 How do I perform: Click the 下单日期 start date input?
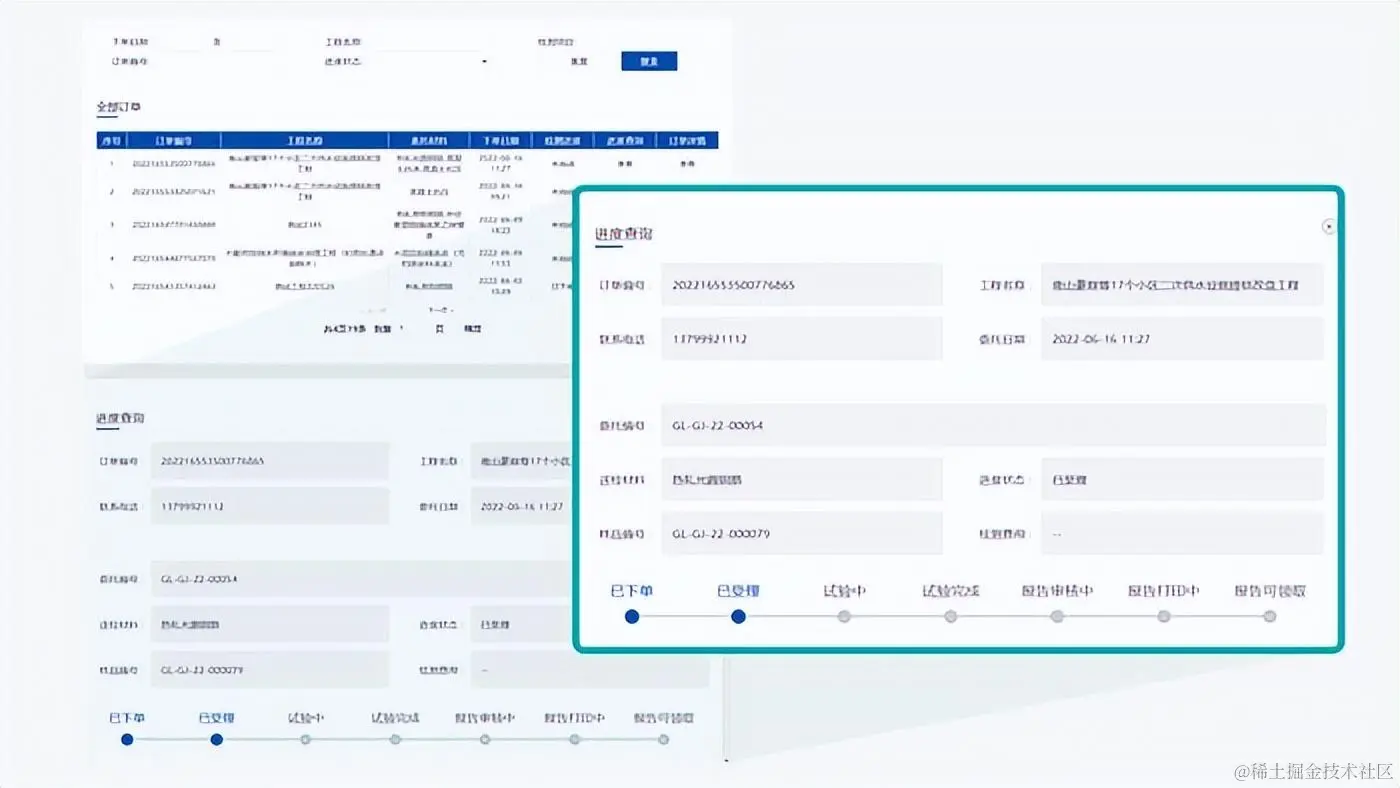[x=177, y=42]
